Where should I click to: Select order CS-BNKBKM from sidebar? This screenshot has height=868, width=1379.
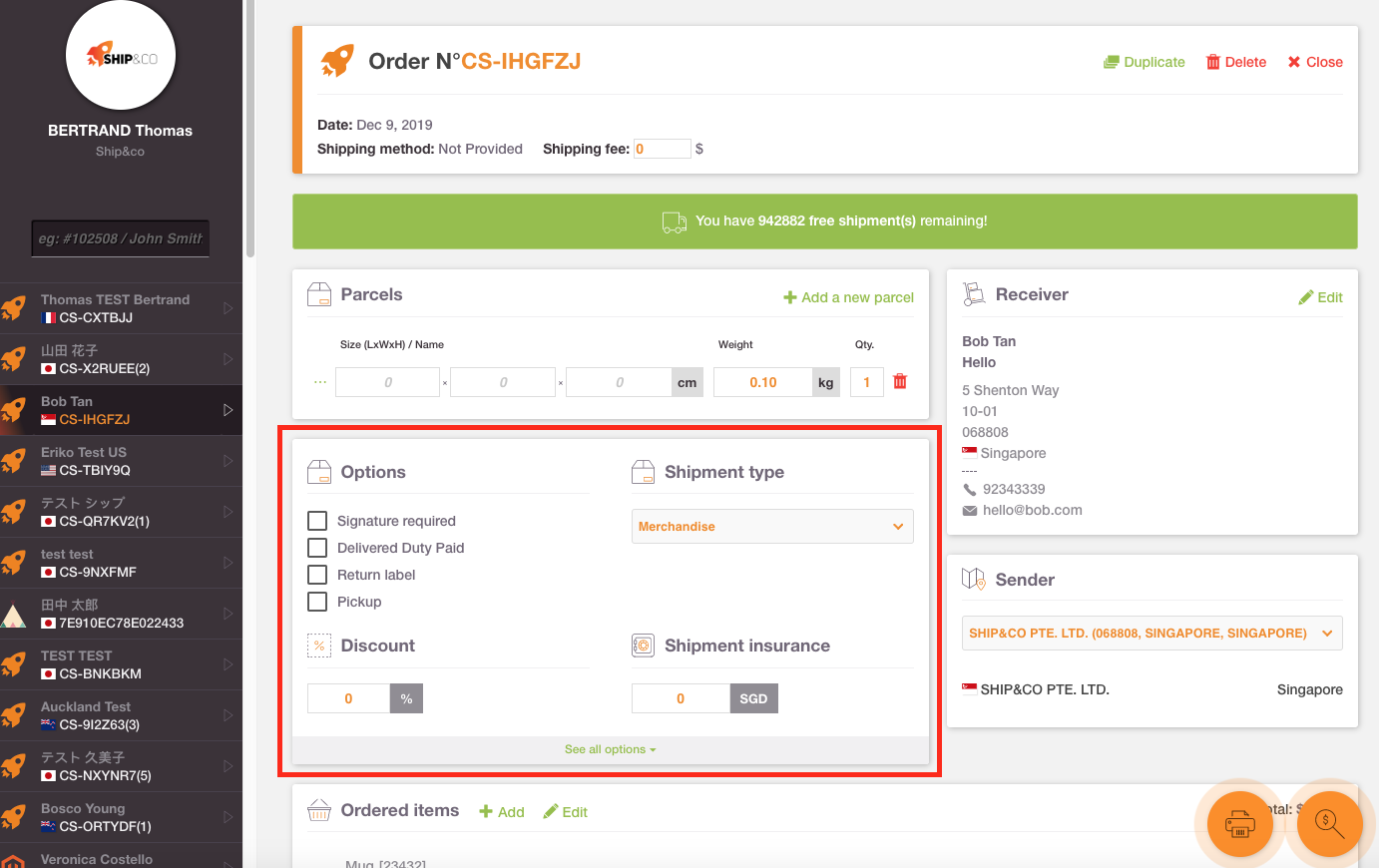click(121, 664)
